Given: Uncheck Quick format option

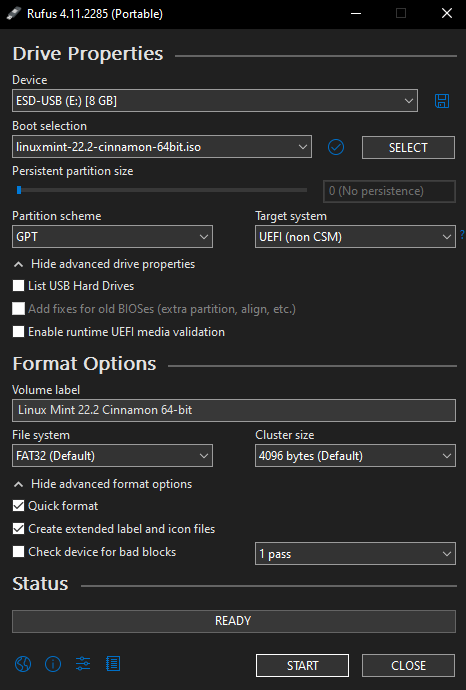Looking at the screenshot, I should pos(18,506).
